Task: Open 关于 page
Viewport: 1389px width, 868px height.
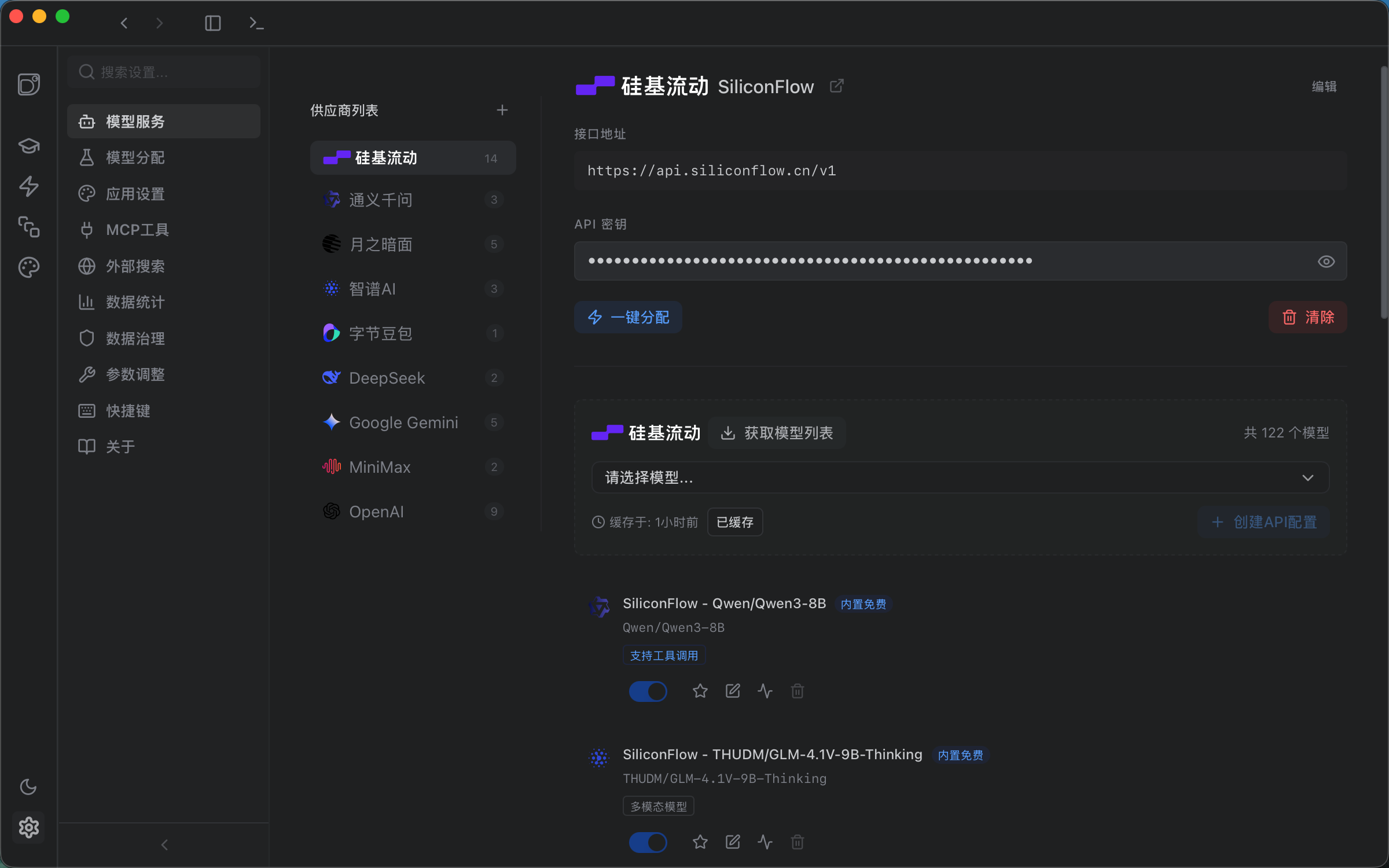Action: (164, 447)
